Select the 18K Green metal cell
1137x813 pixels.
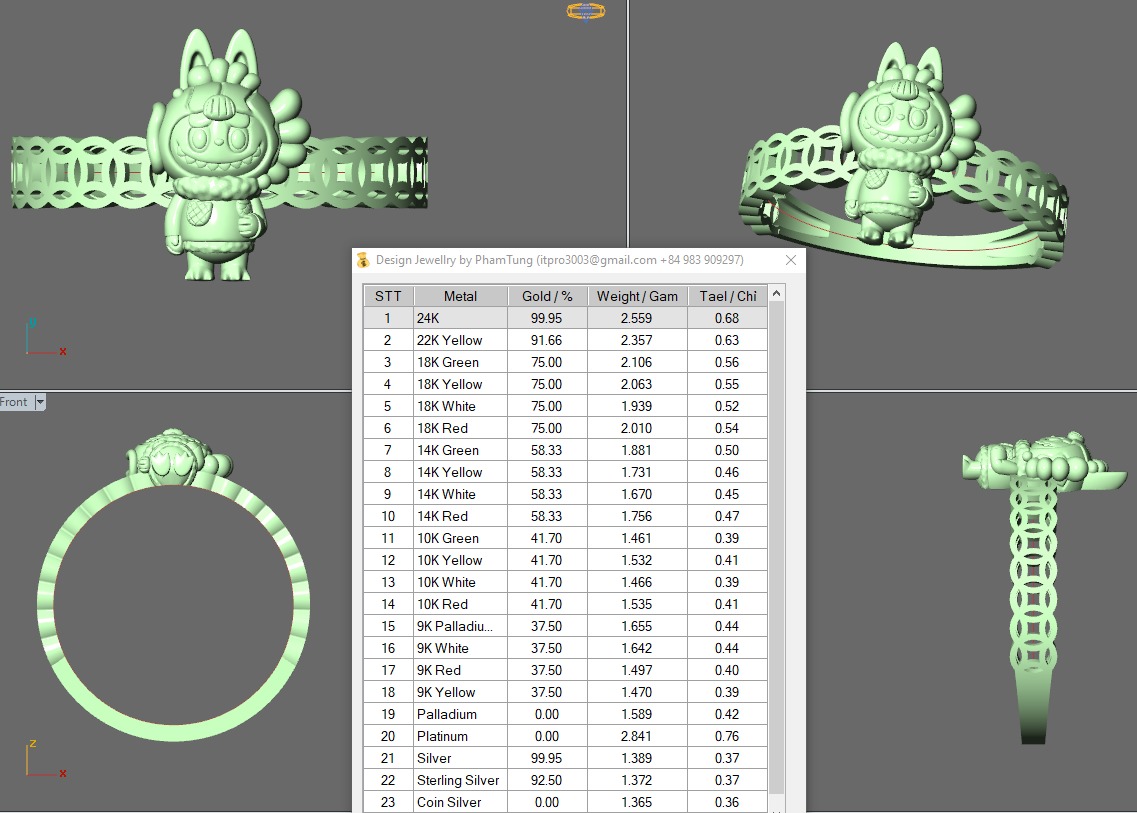click(460, 362)
